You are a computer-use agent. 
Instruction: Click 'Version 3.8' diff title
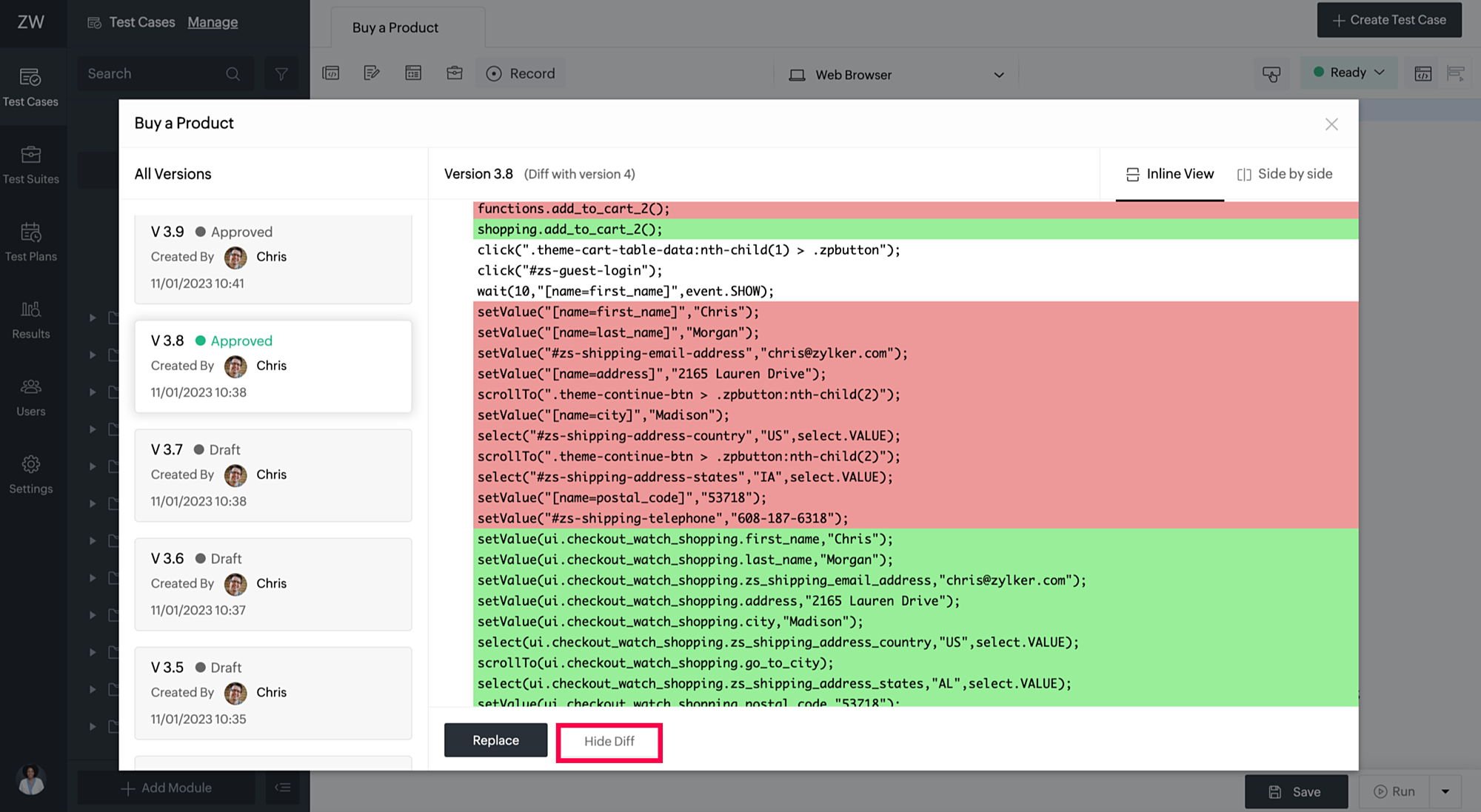coord(478,174)
